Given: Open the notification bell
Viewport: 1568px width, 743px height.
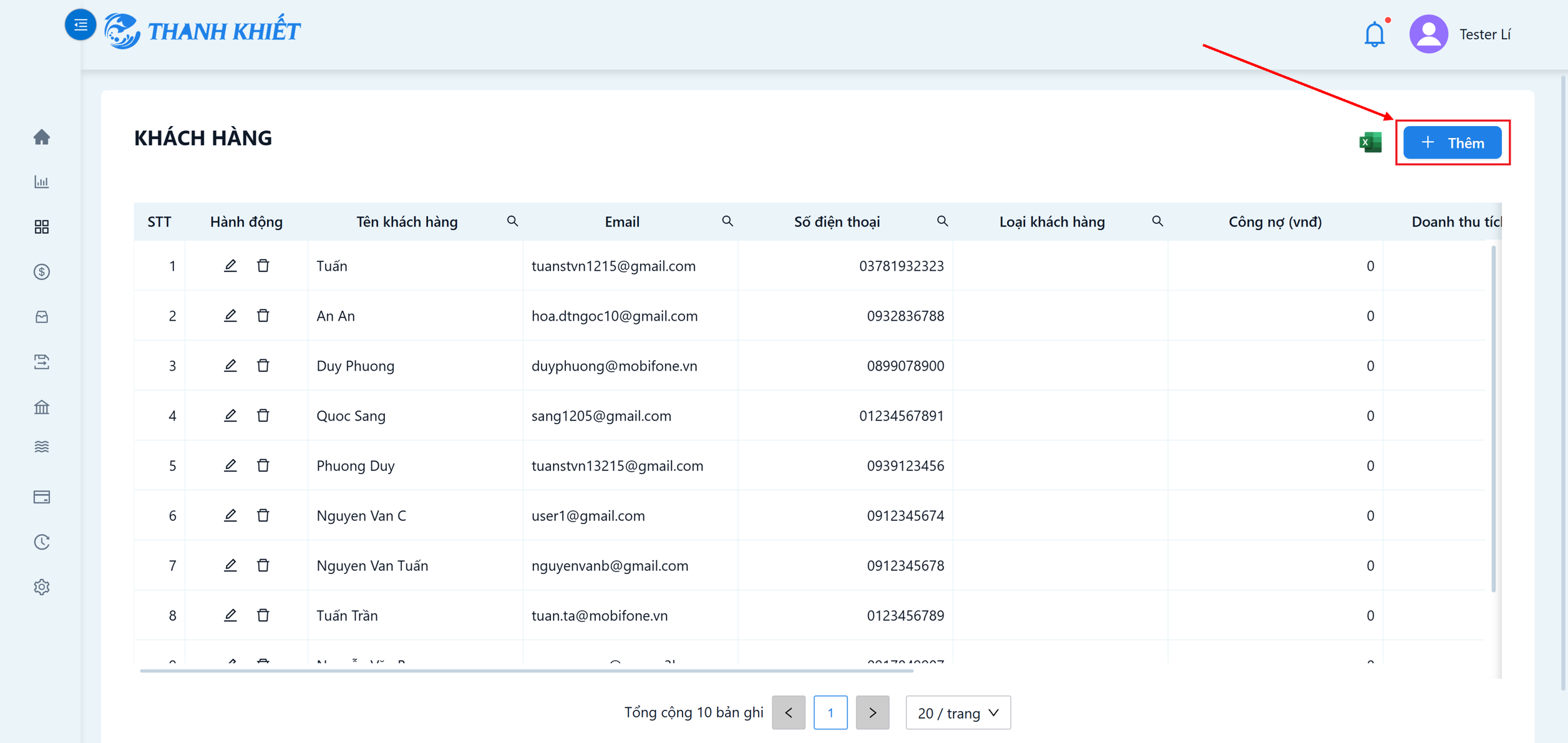Looking at the screenshot, I should (x=1374, y=34).
